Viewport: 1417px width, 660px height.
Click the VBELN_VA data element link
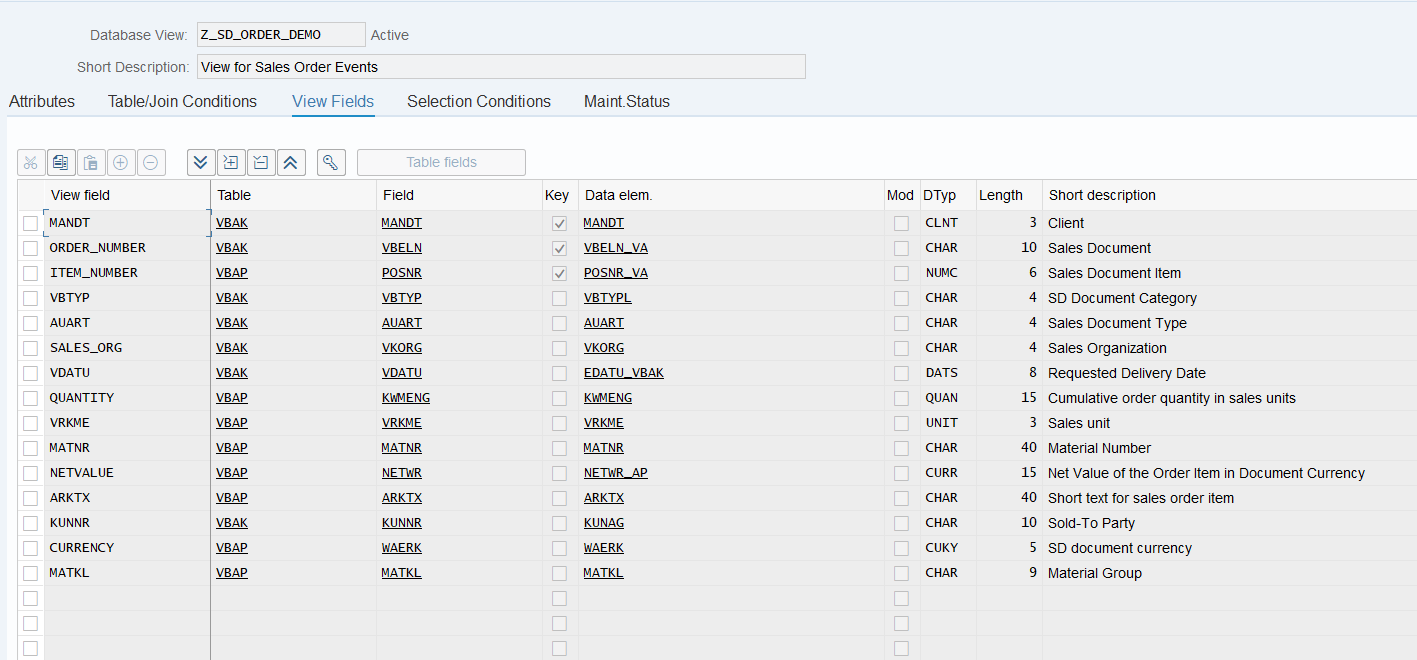coord(616,248)
